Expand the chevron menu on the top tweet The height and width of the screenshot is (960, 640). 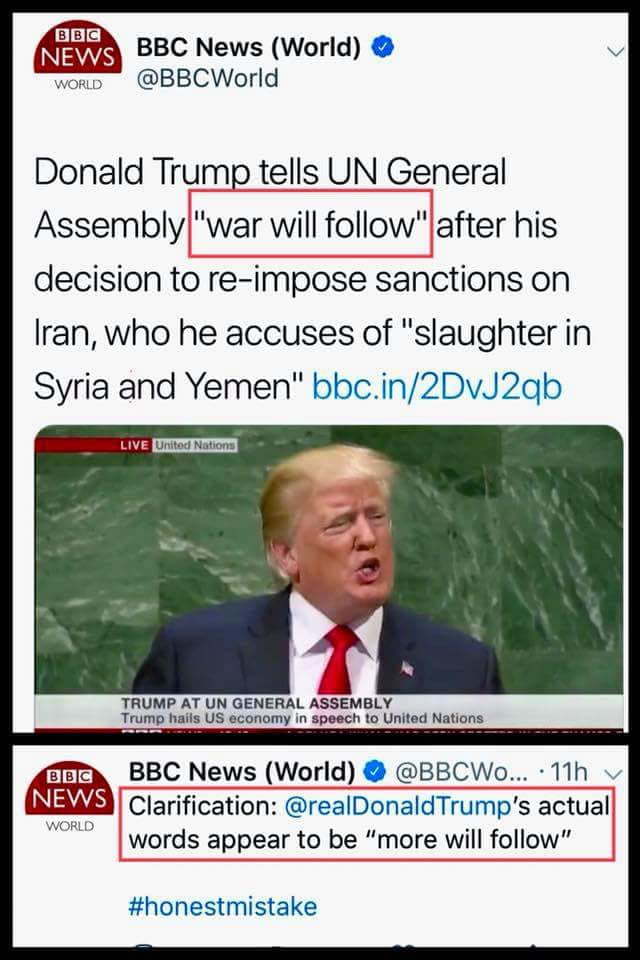616,52
